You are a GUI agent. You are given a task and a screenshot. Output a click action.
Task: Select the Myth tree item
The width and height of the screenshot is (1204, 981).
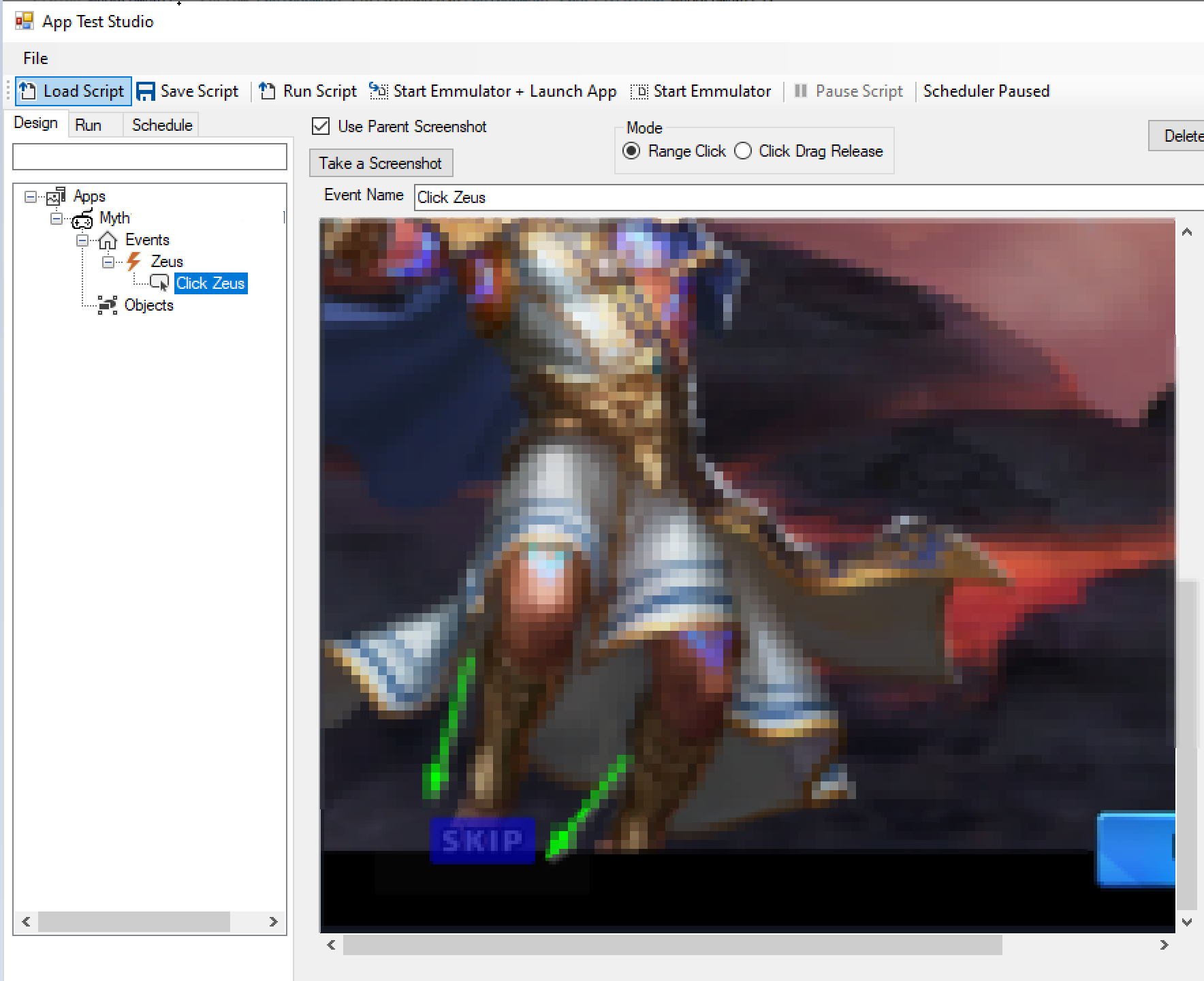[114, 218]
